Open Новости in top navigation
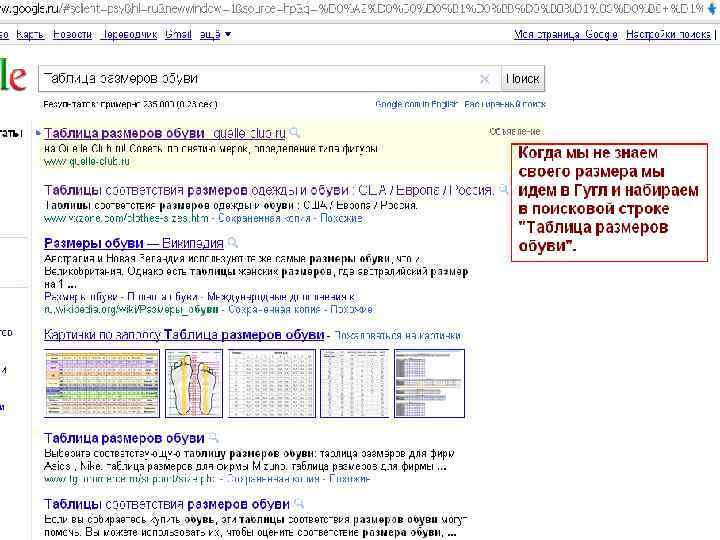The width and height of the screenshot is (720, 540). click(72, 34)
